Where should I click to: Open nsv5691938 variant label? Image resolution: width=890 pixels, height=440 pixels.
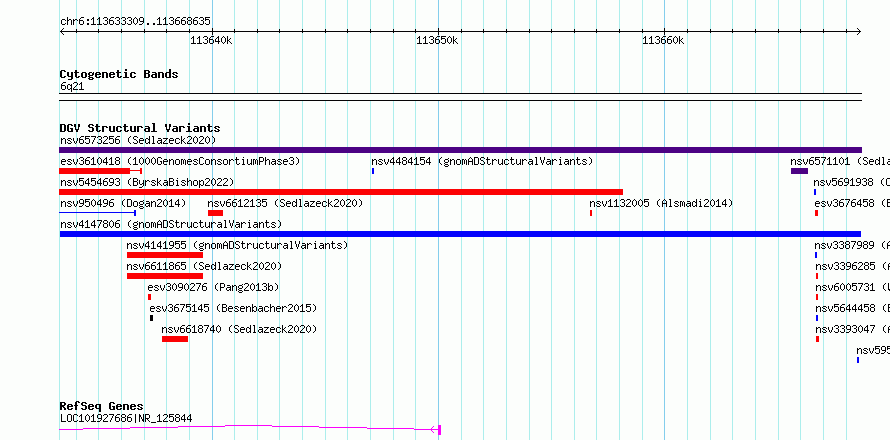coord(851,182)
